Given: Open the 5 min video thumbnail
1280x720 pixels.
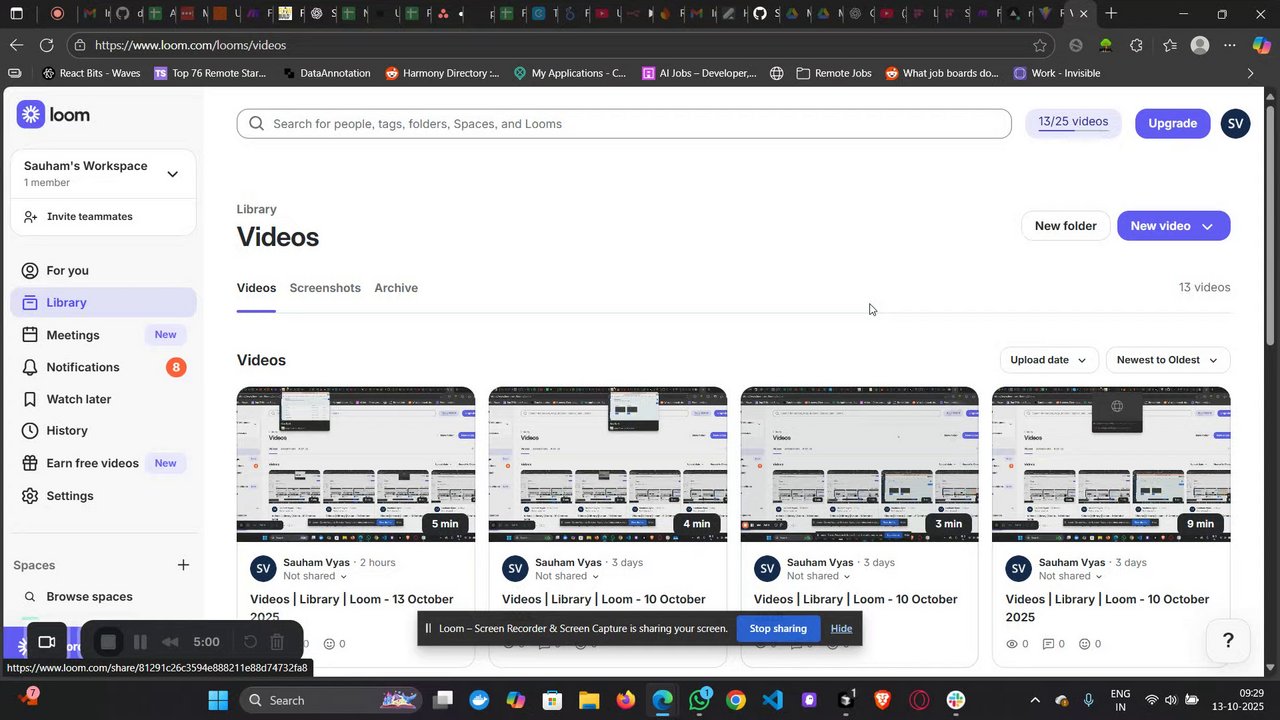Looking at the screenshot, I should [x=356, y=464].
